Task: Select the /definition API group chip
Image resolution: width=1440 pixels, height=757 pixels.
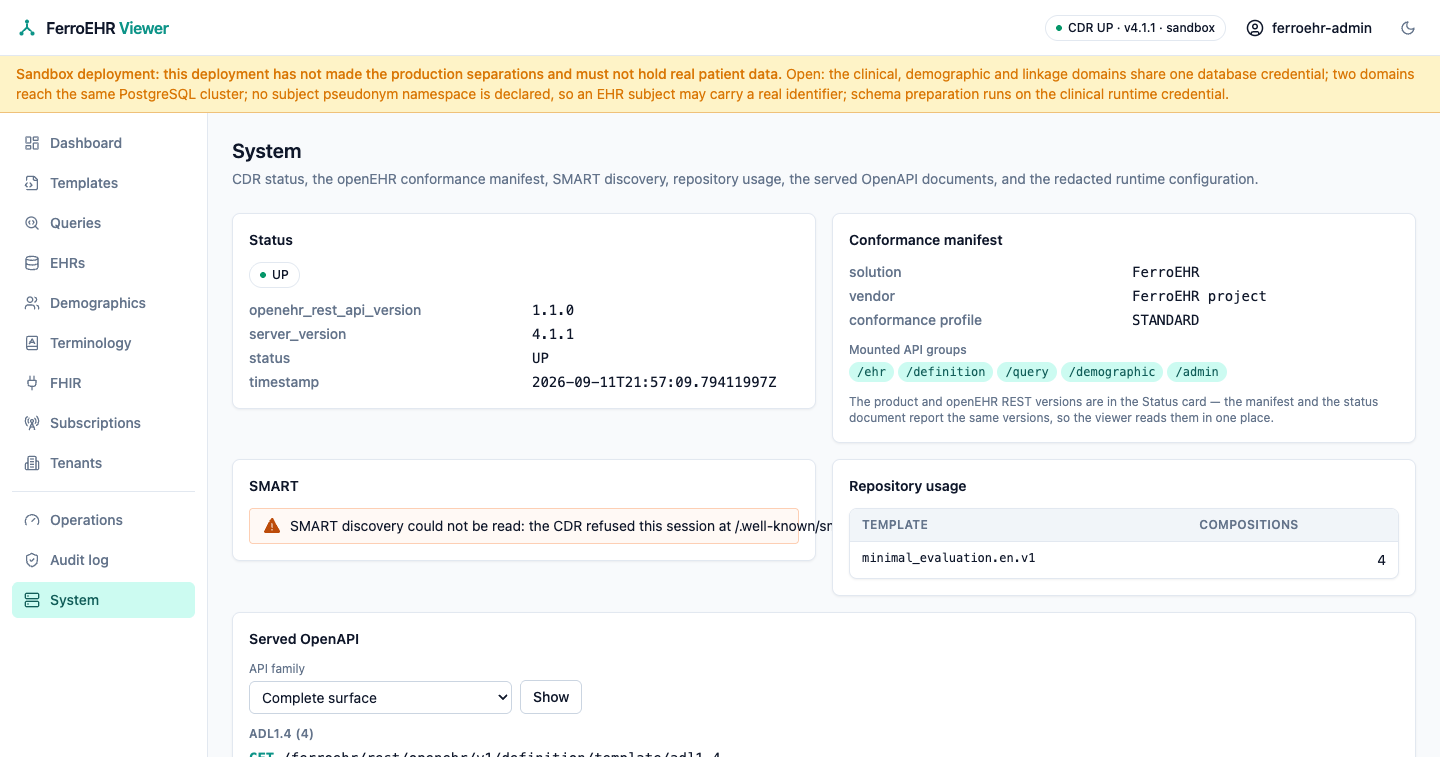Action: tap(946, 372)
